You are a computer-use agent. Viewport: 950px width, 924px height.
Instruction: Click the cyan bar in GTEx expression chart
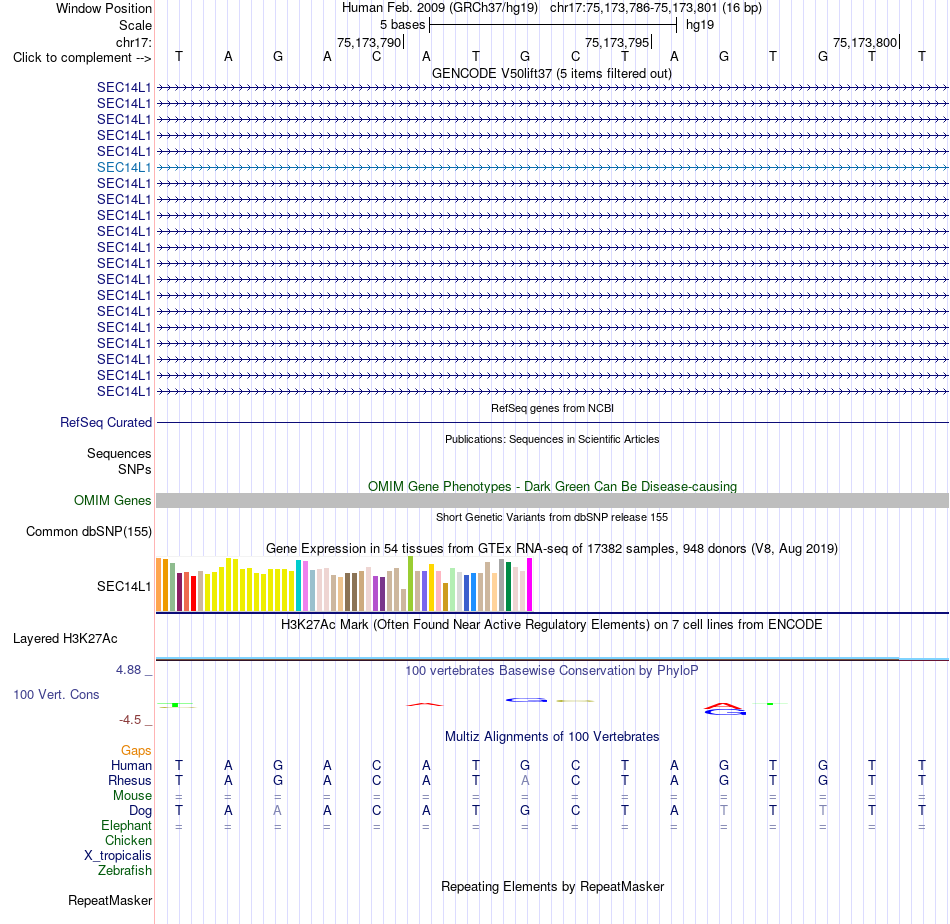298,585
